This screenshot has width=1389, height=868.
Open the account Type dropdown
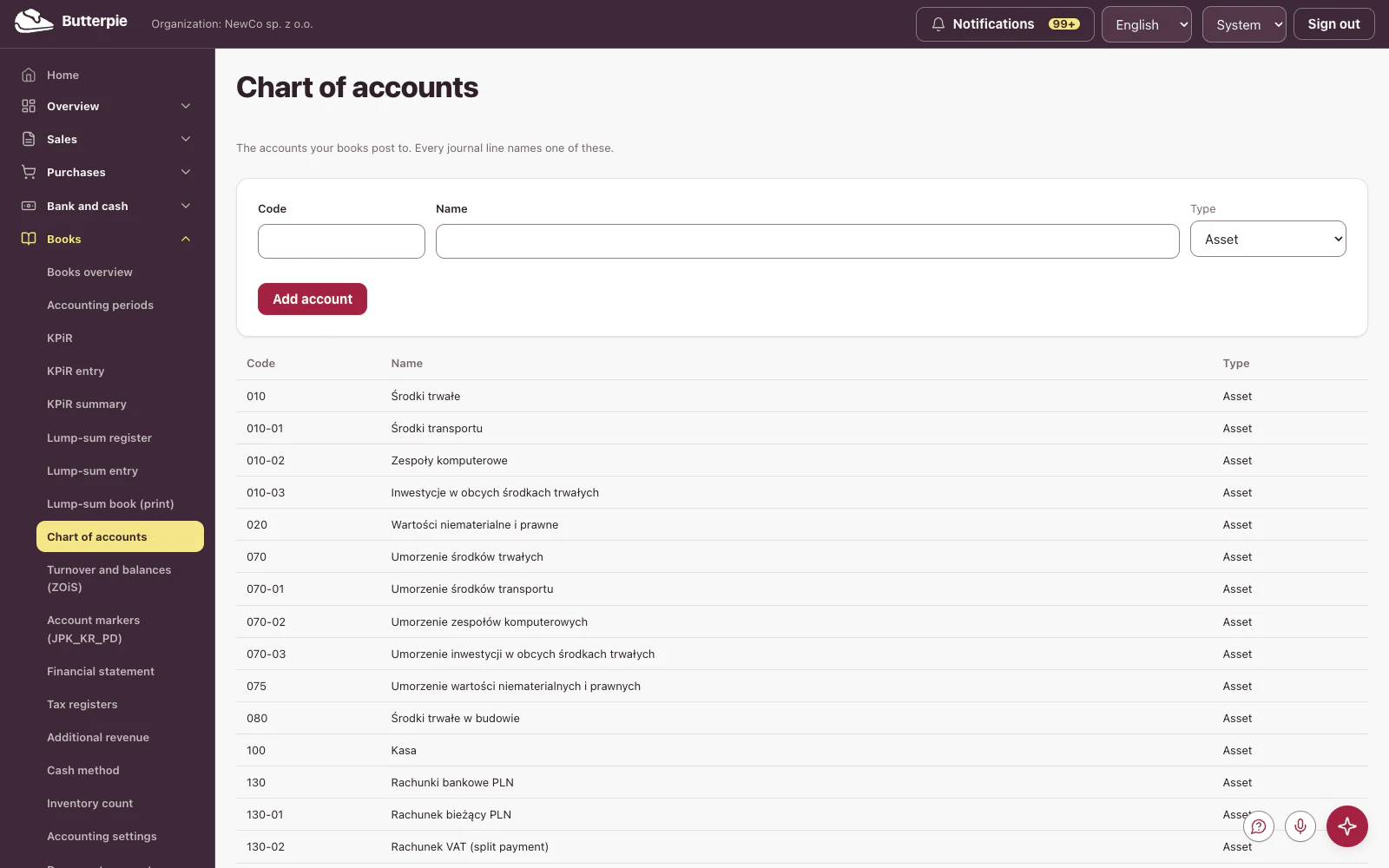(1268, 239)
